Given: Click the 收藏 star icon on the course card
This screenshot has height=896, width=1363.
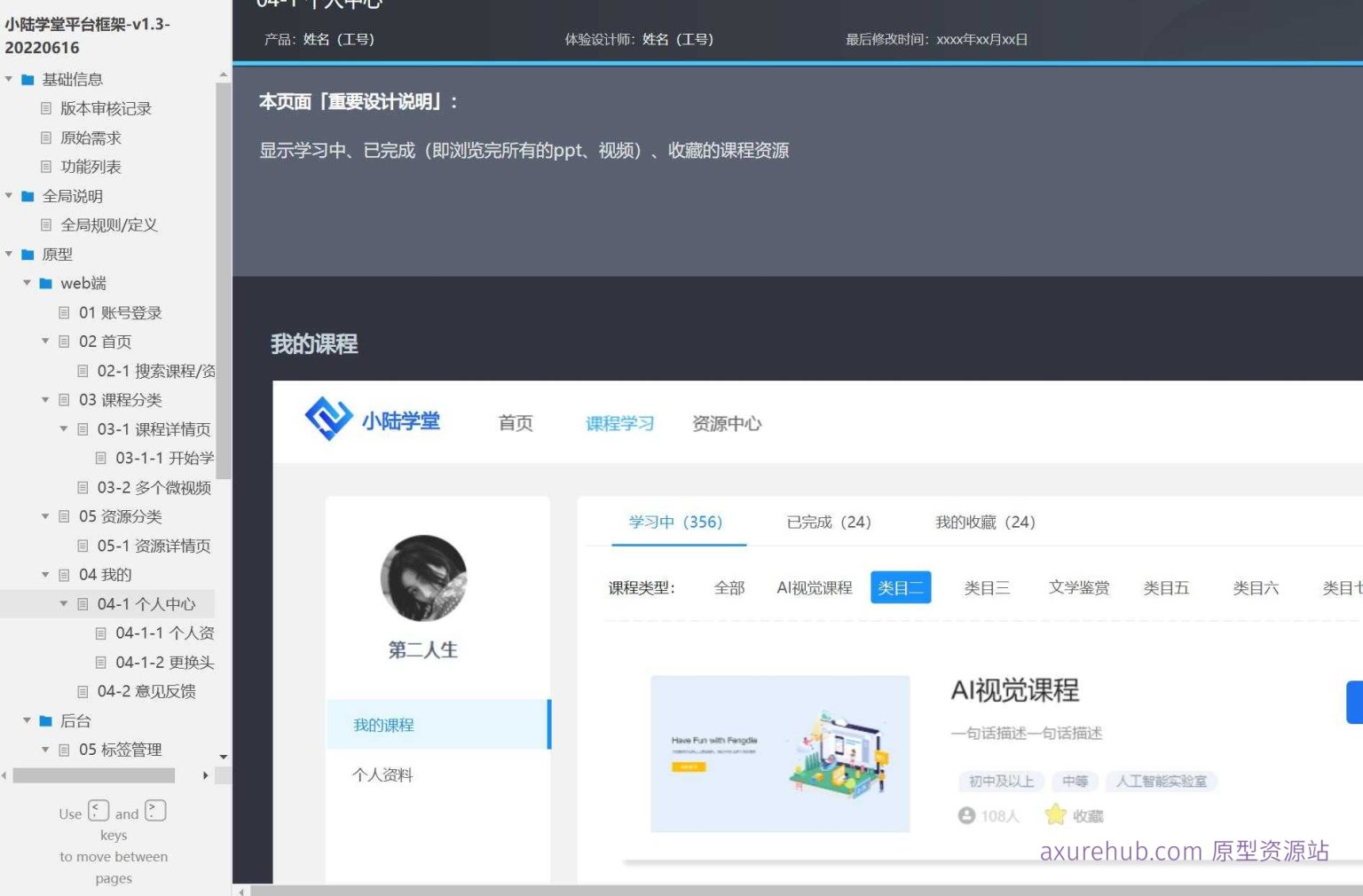Looking at the screenshot, I should (1055, 813).
